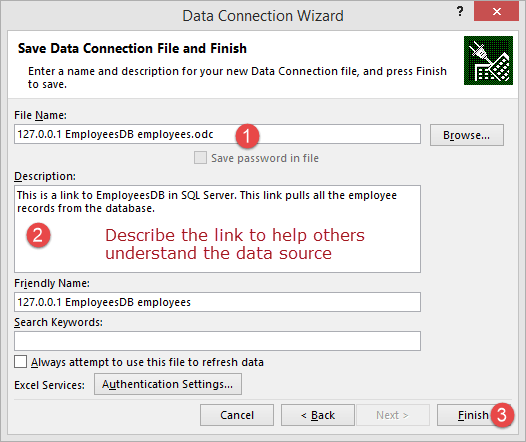Click the data connection wizard icon
The width and height of the screenshot is (526, 442).
pos(488,60)
